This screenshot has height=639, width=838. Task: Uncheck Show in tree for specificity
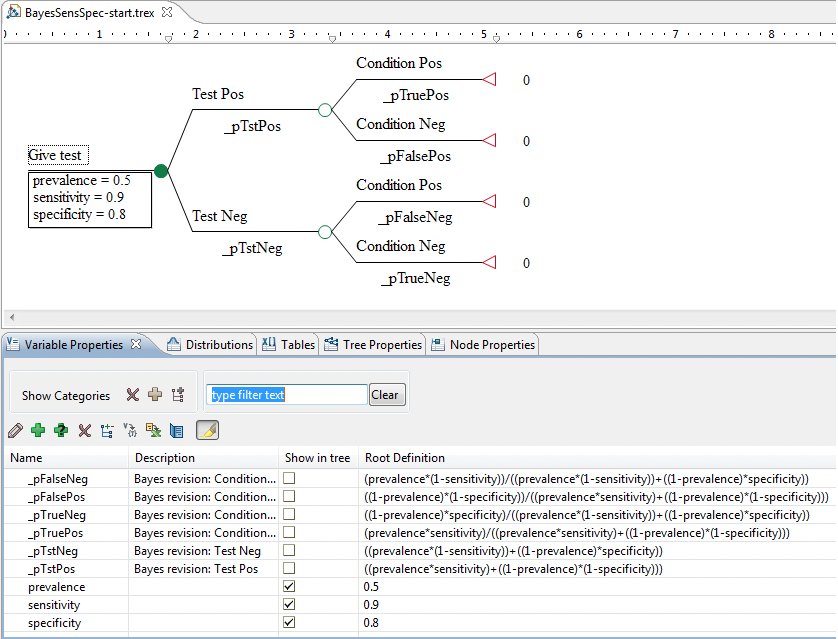point(289,623)
